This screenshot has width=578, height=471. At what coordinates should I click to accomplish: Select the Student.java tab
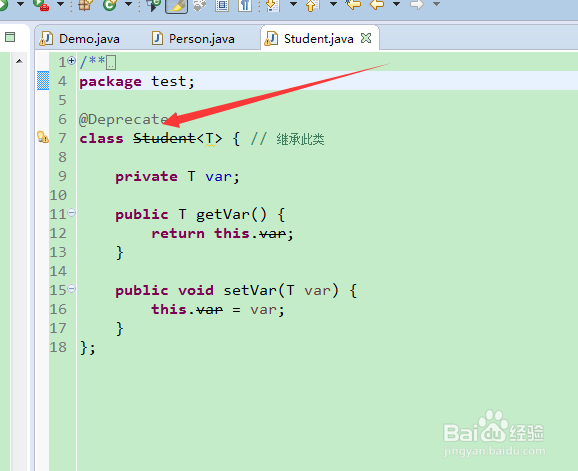[x=318, y=38]
